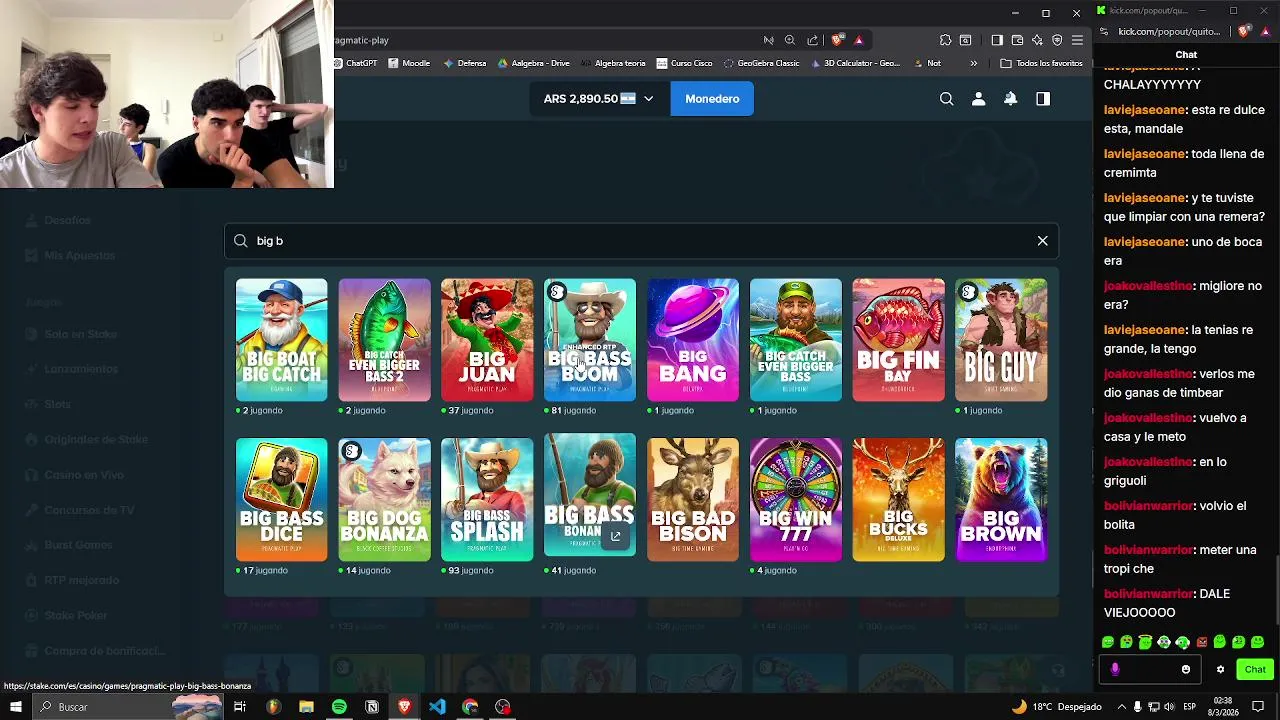The height and width of the screenshot is (720, 1280).
Task: Open the notifications bell icon
Action: [x=1010, y=99]
